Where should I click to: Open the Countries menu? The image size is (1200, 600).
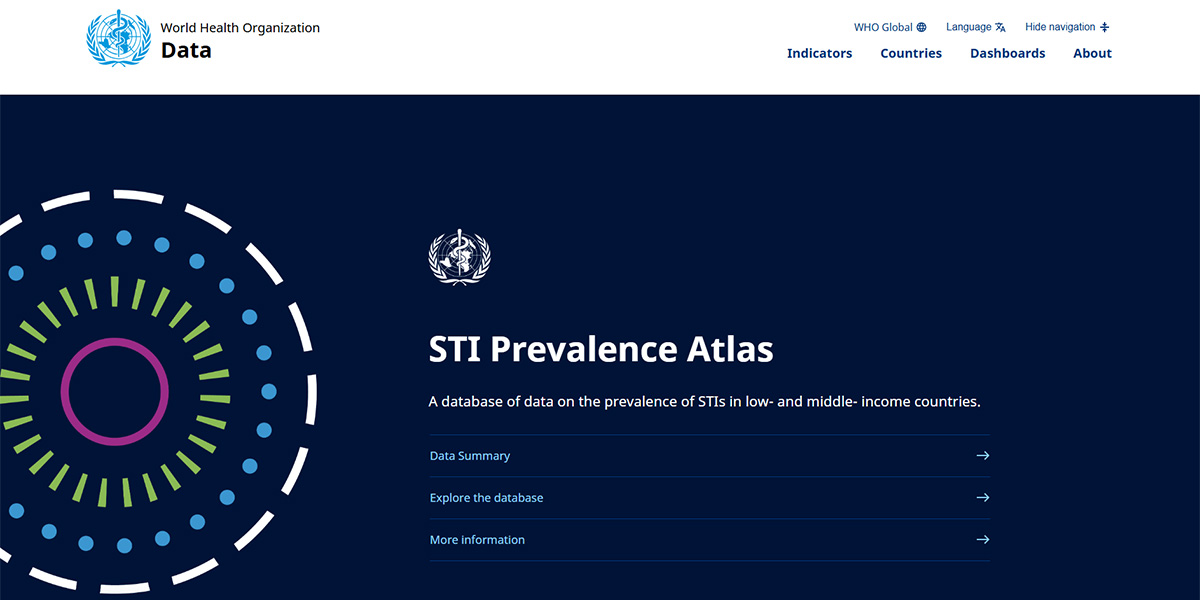click(x=911, y=54)
